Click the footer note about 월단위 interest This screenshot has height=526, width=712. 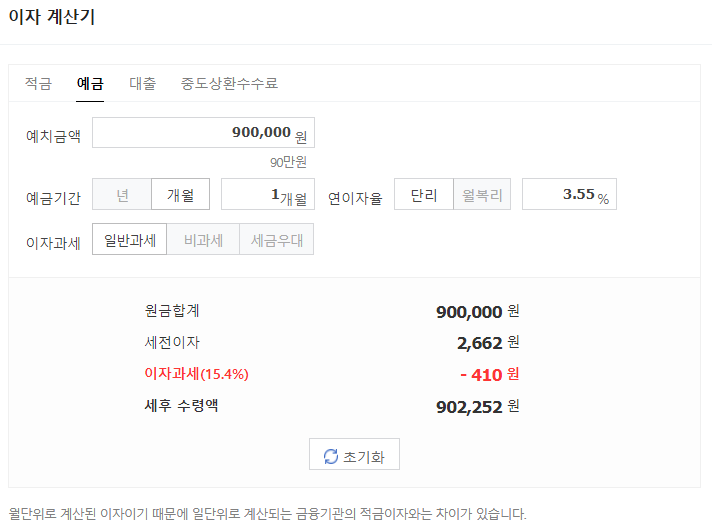[x=267, y=514]
